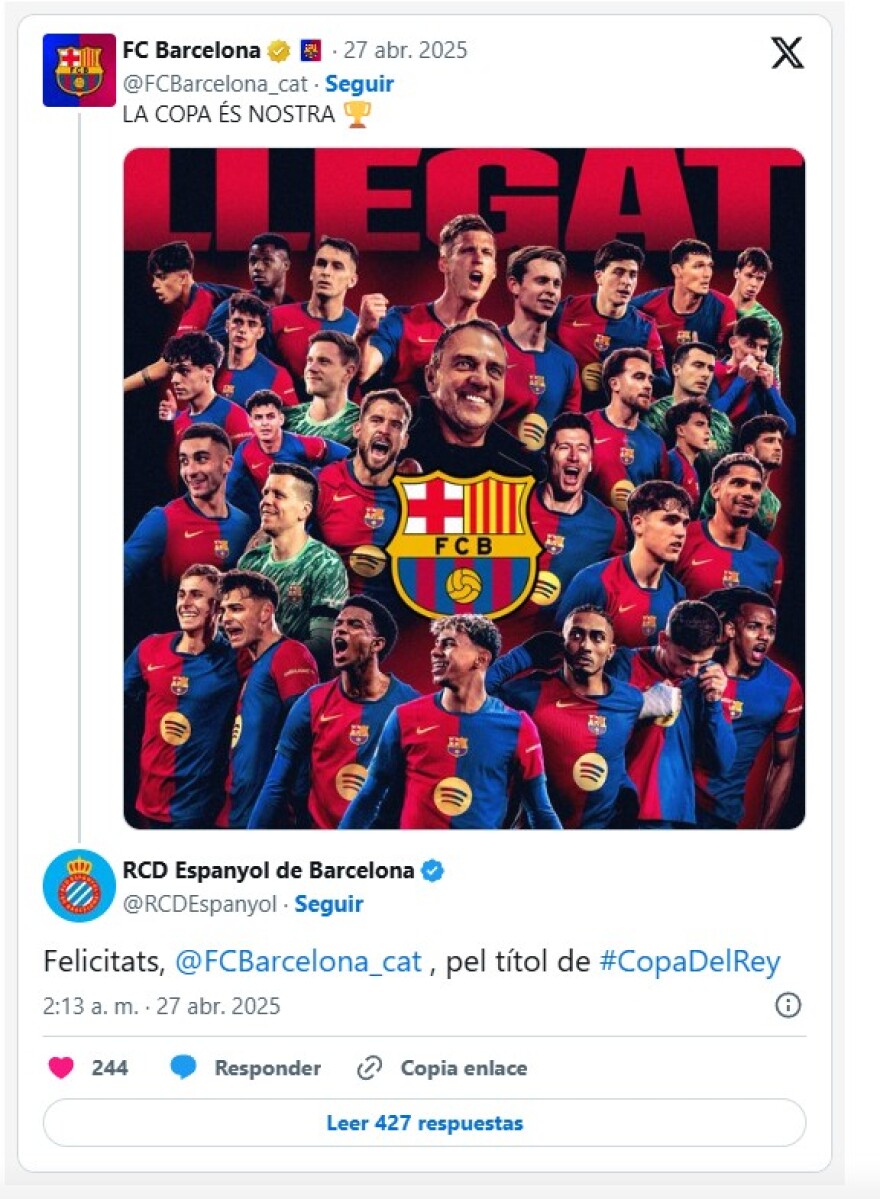Click the X logo in the corner
This screenshot has width=880, height=1199.
(787, 52)
